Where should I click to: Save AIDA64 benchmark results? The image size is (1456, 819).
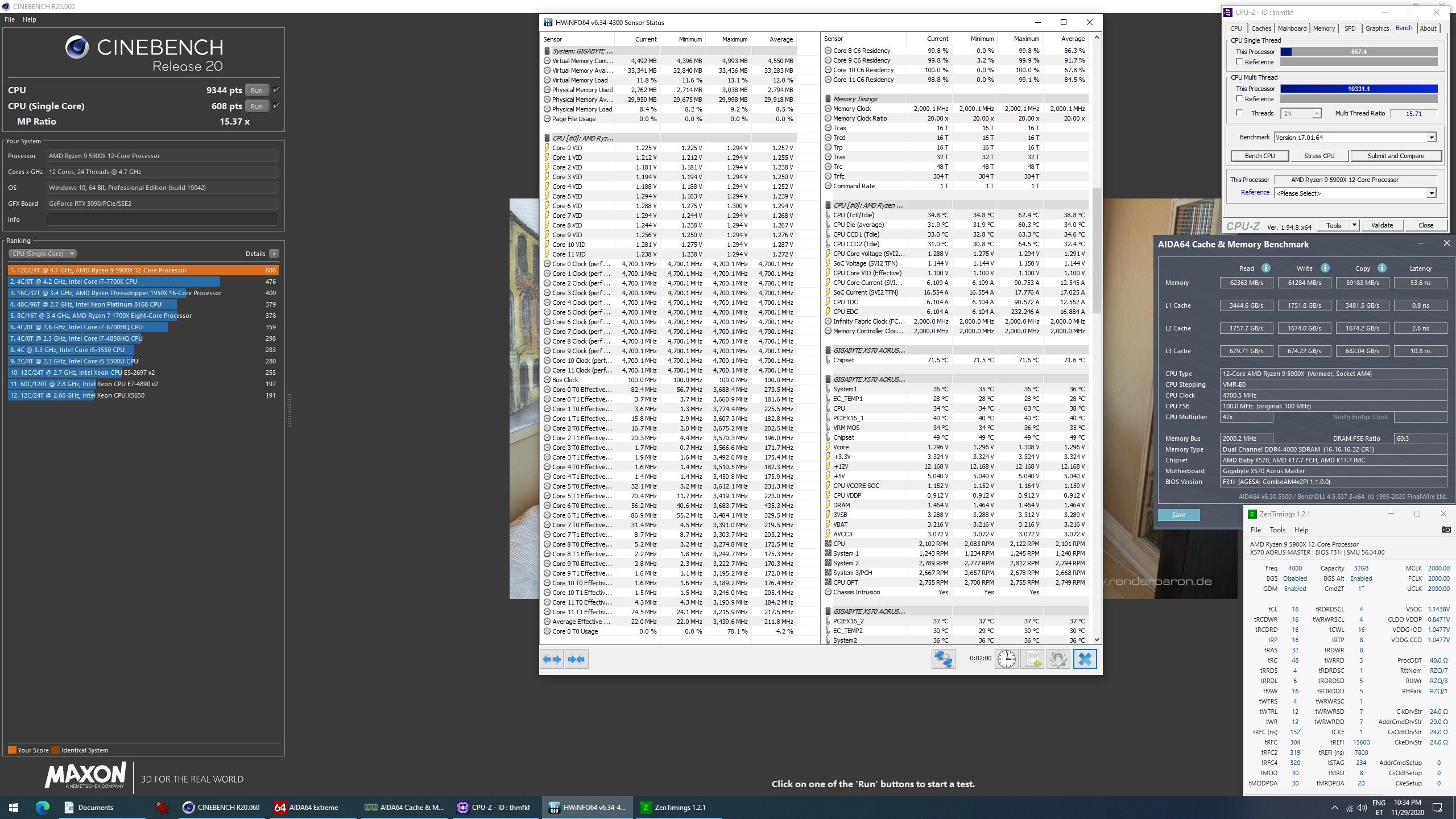click(x=1178, y=515)
